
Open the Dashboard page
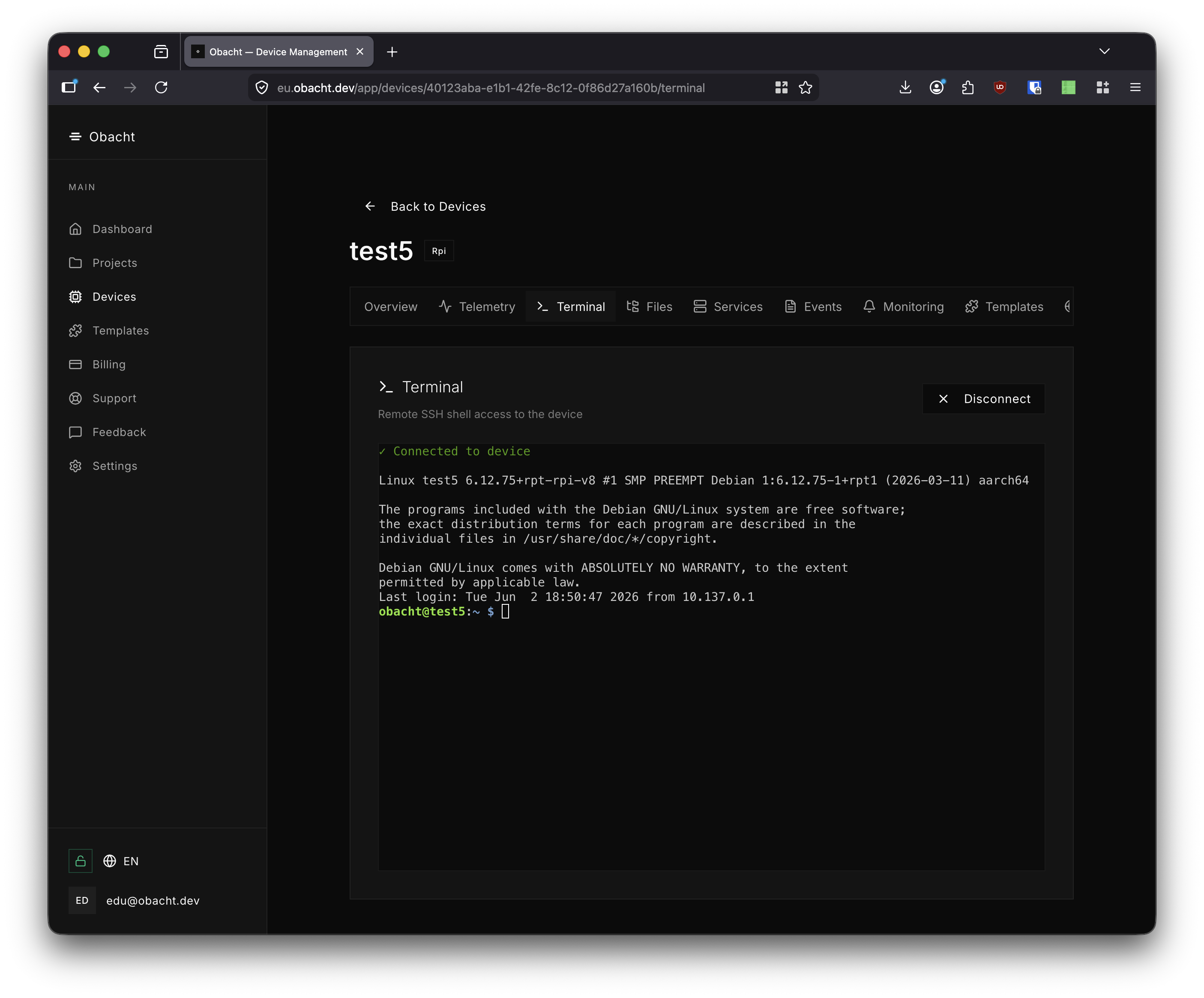click(x=111, y=229)
